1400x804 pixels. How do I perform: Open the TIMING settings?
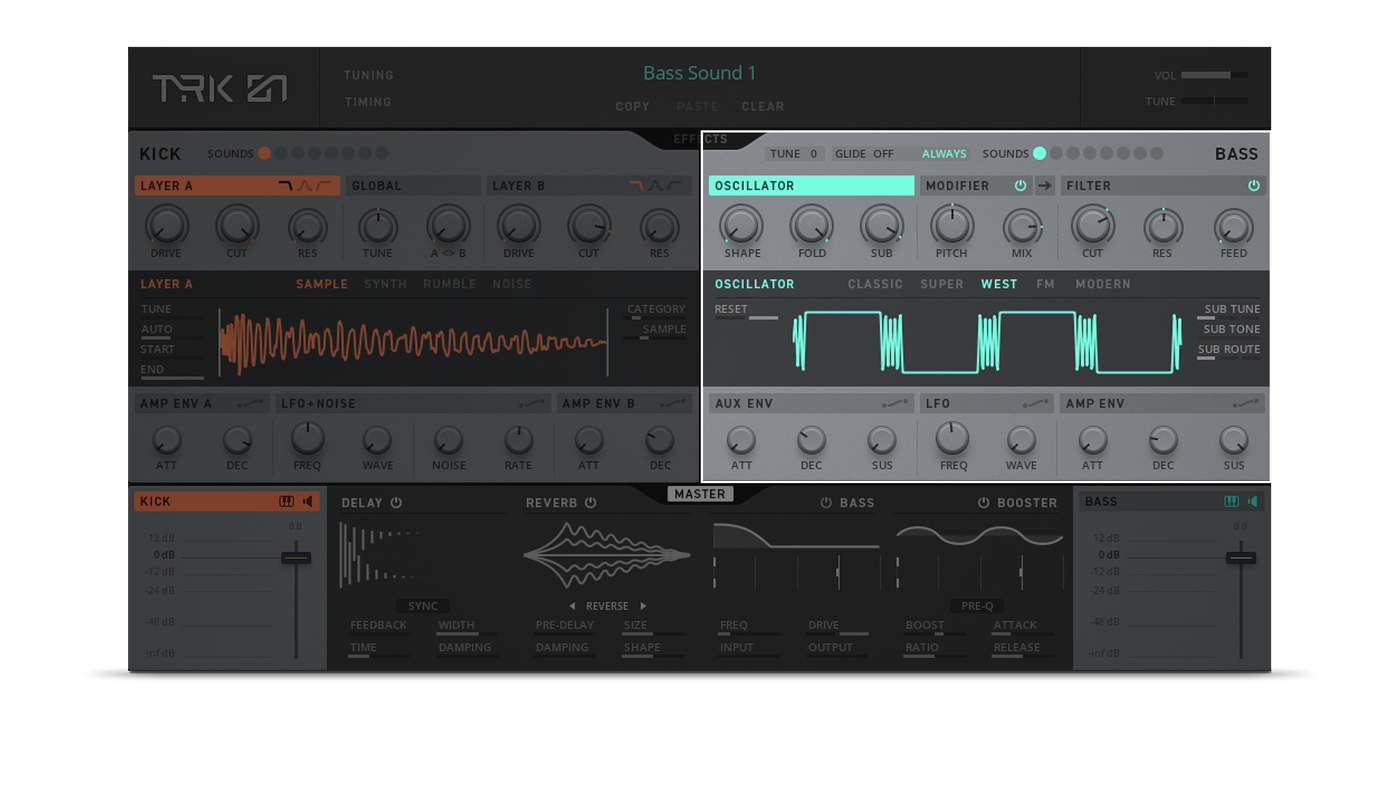pyautogui.click(x=368, y=102)
